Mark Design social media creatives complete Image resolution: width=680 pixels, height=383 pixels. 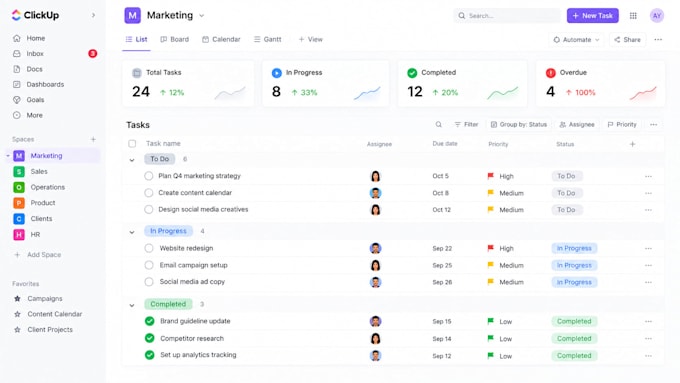(x=149, y=210)
